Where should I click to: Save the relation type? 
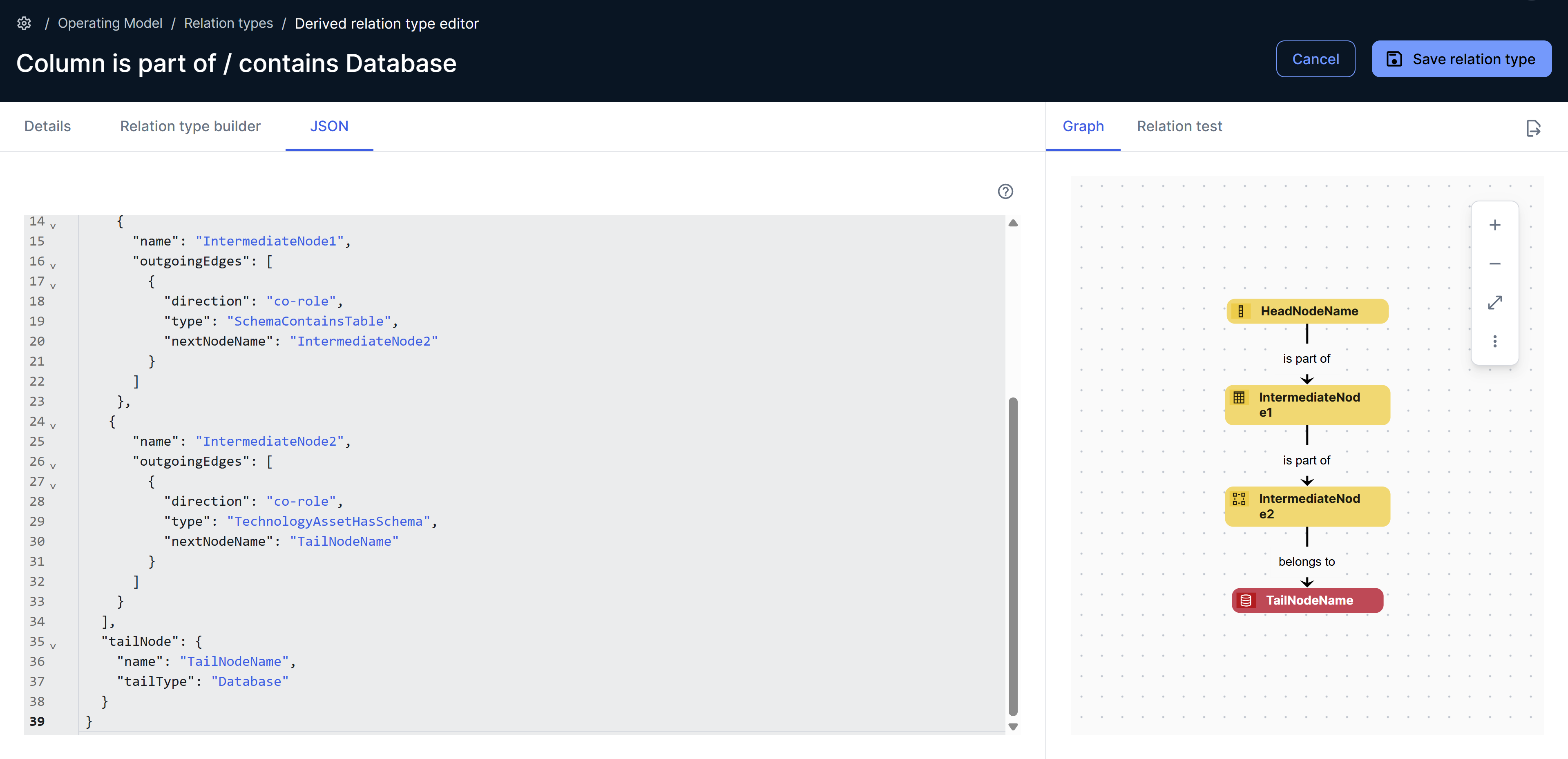point(1461,59)
